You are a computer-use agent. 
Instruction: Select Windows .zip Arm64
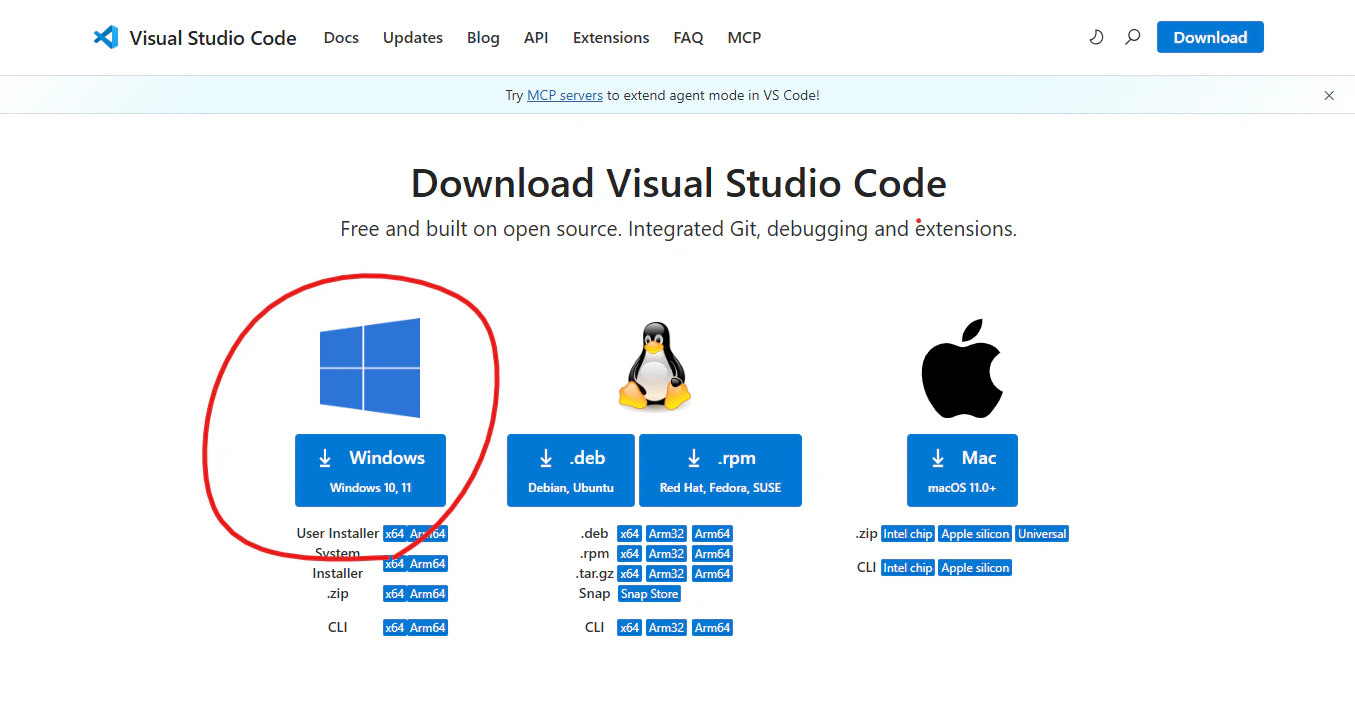coord(428,594)
